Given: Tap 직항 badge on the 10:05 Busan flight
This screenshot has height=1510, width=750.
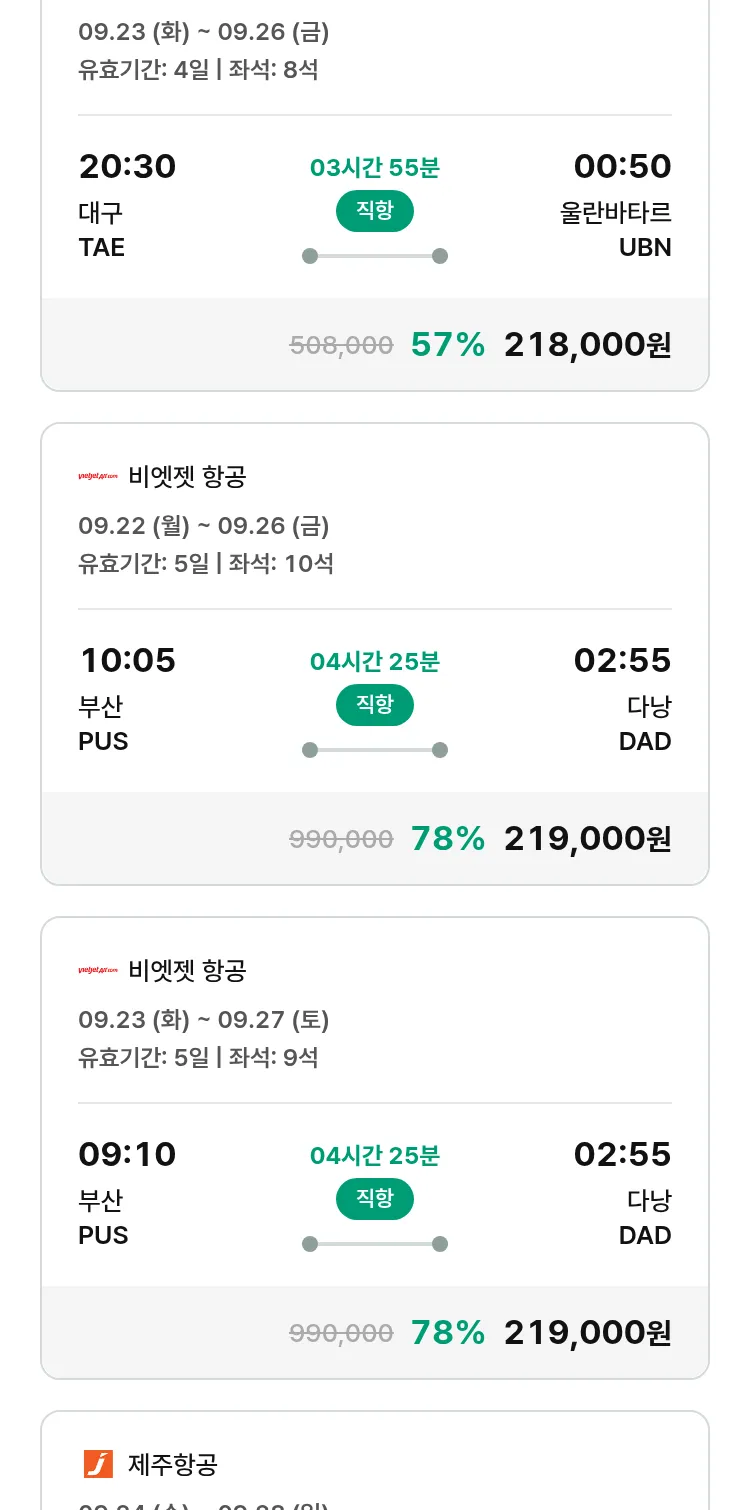Looking at the screenshot, I should pos(374,705).
